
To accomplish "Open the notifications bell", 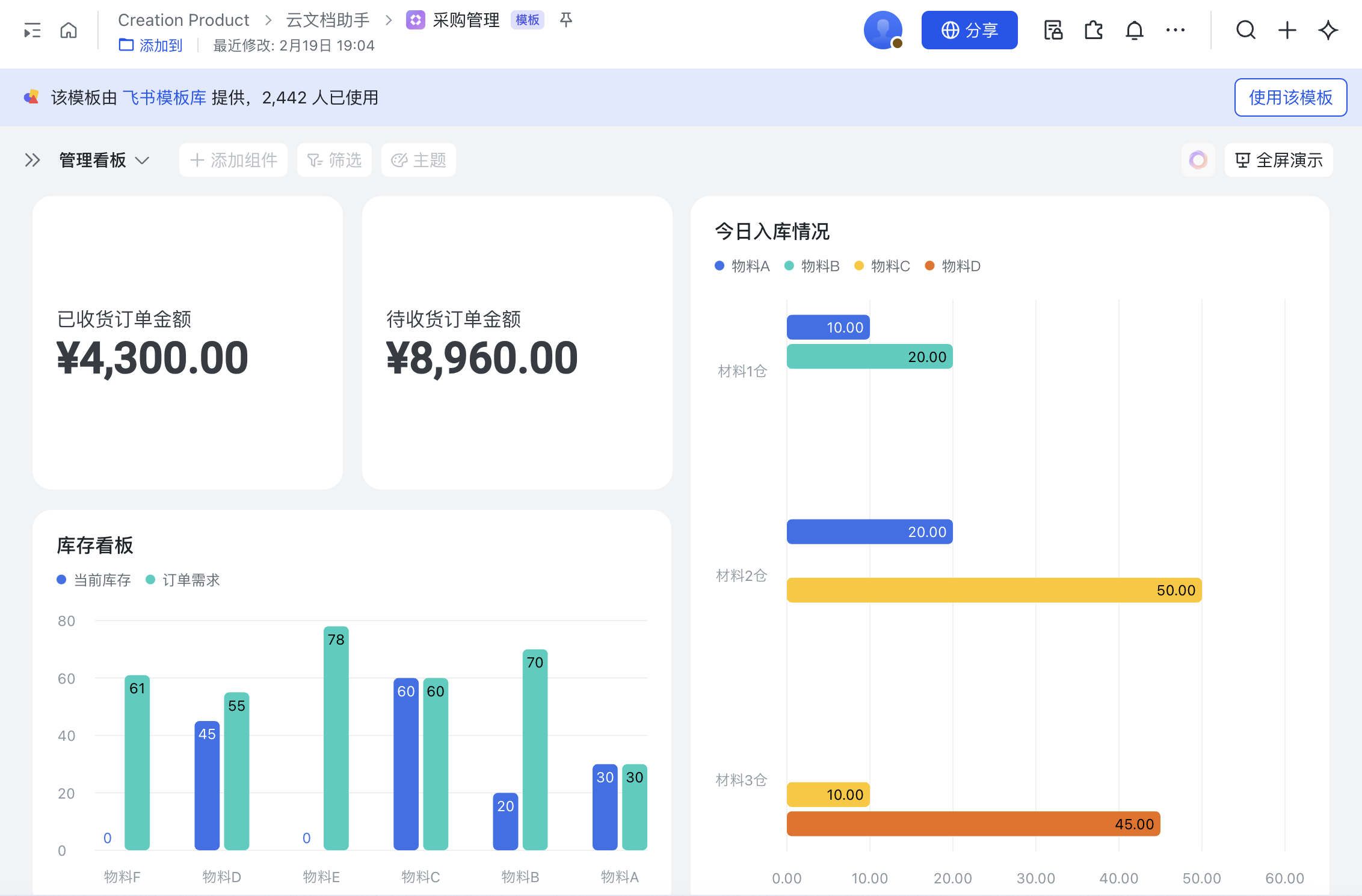I will coord(1134,30).
